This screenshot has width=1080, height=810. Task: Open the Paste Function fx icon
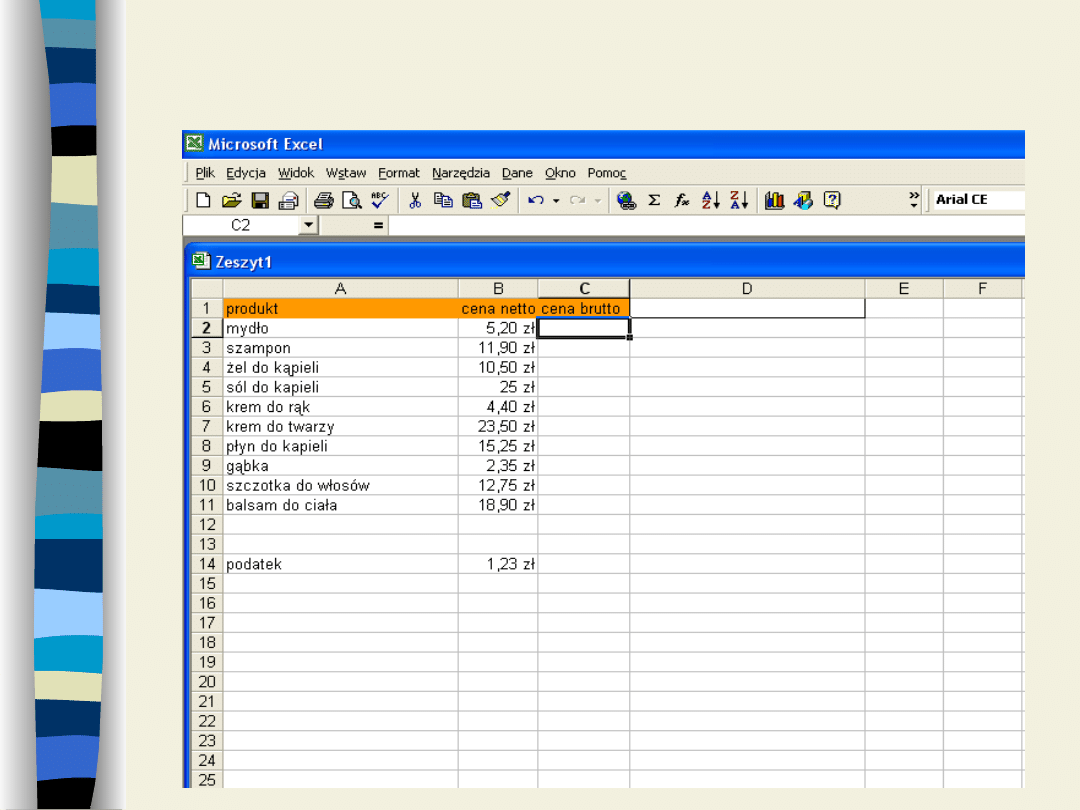tap(682, 200)
